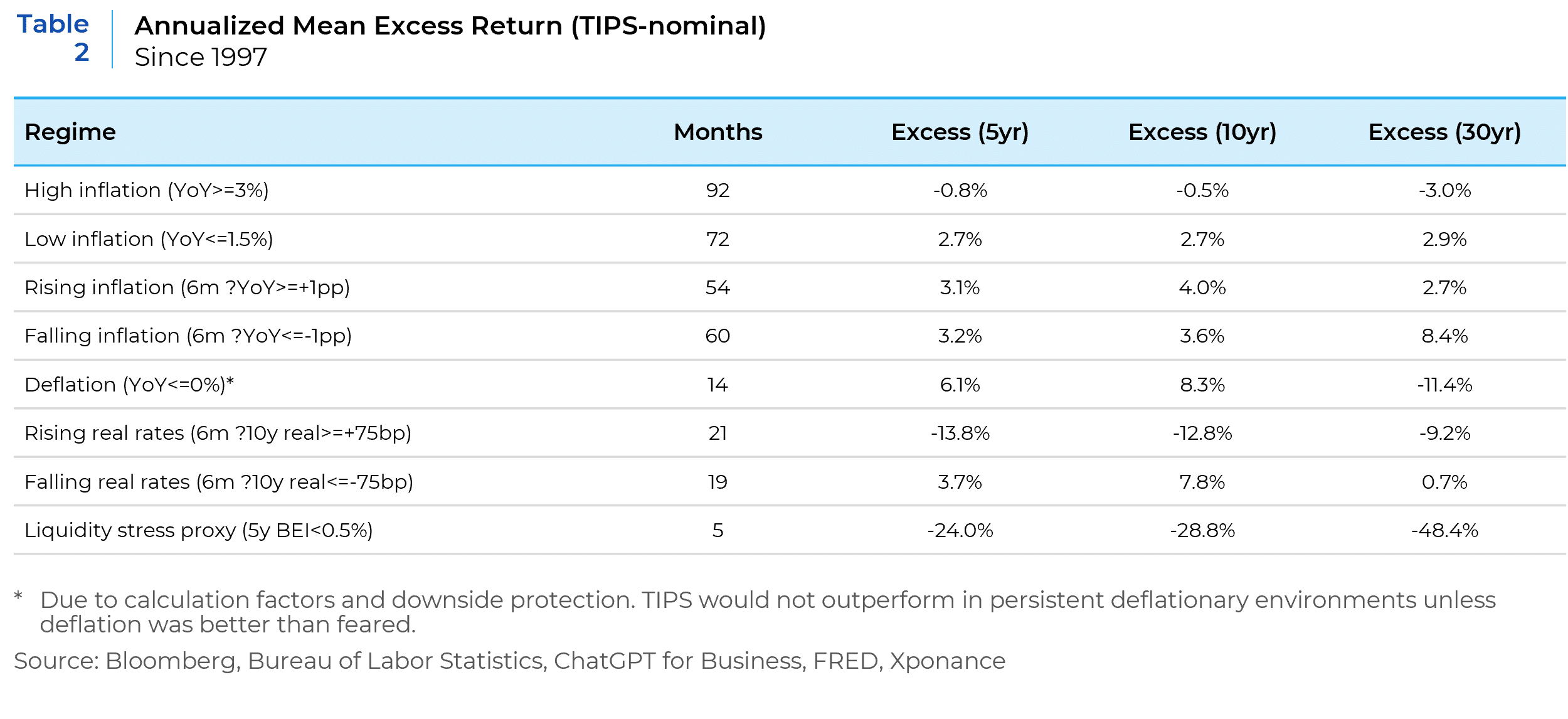Viewport: 1568px width, 719px height.
Task: Select the High inflation (YoY>=3%) row label
Action: point(147,190)
